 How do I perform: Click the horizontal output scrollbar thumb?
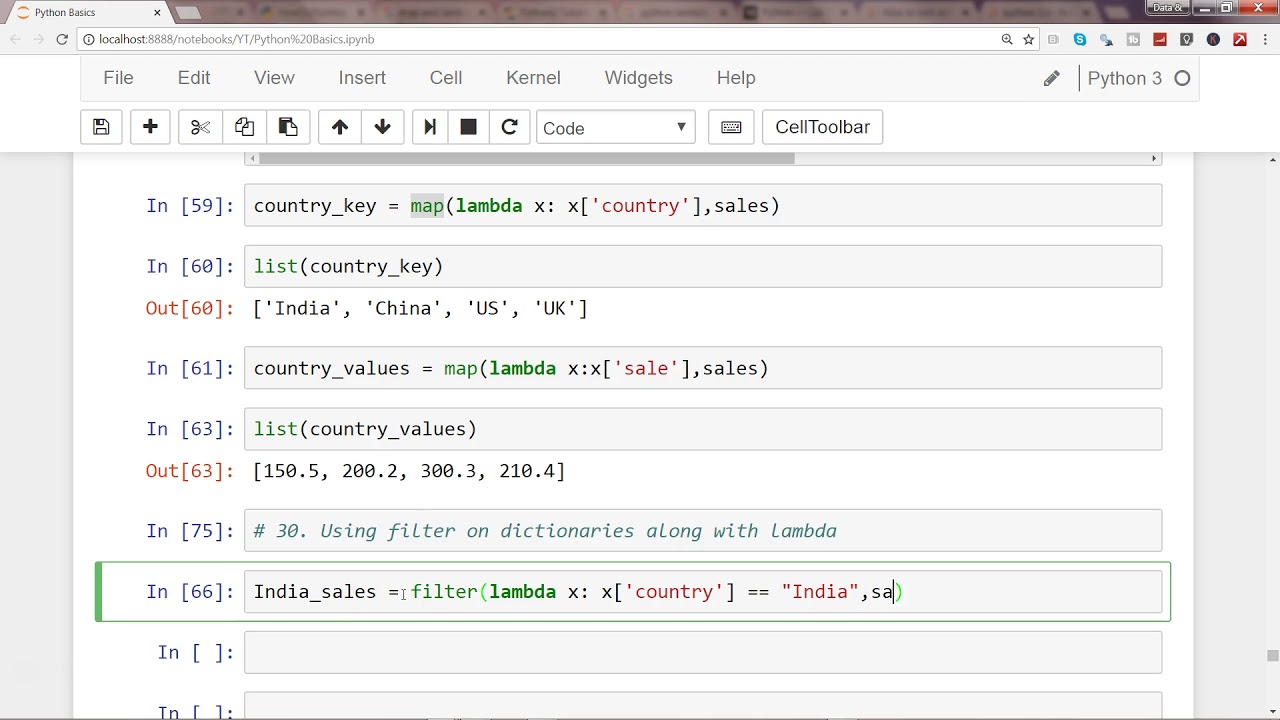click(x=527, y=158)
